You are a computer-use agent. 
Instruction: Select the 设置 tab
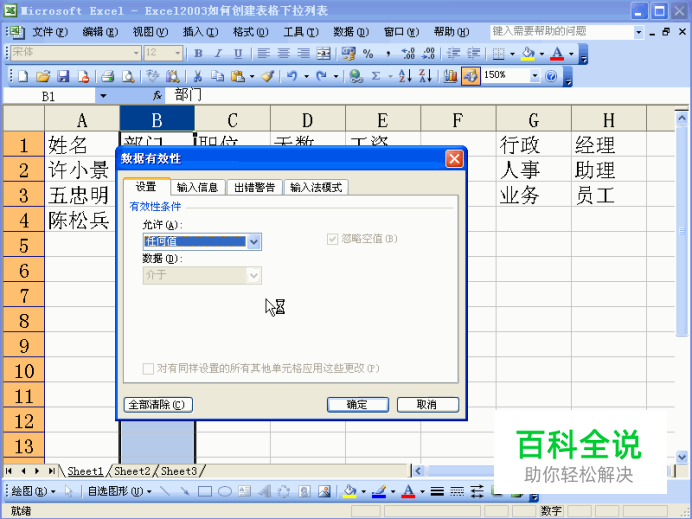pyautogui.click(x=147, y=187)
